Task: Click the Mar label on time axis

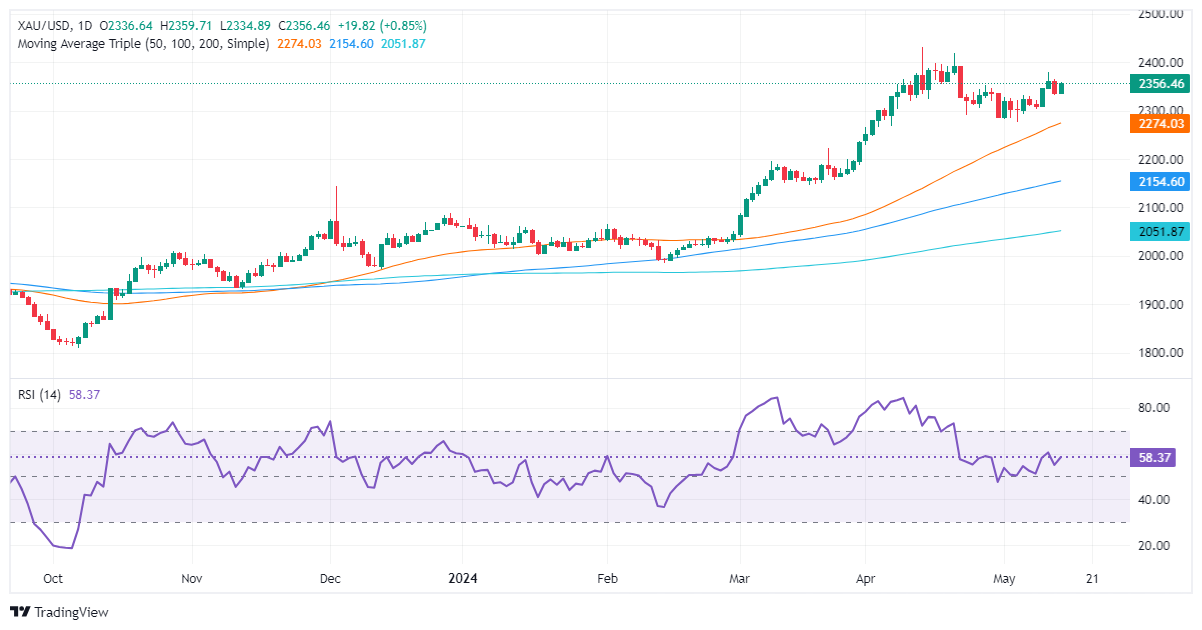Action: pyautogui.click(x=739, y=578)
